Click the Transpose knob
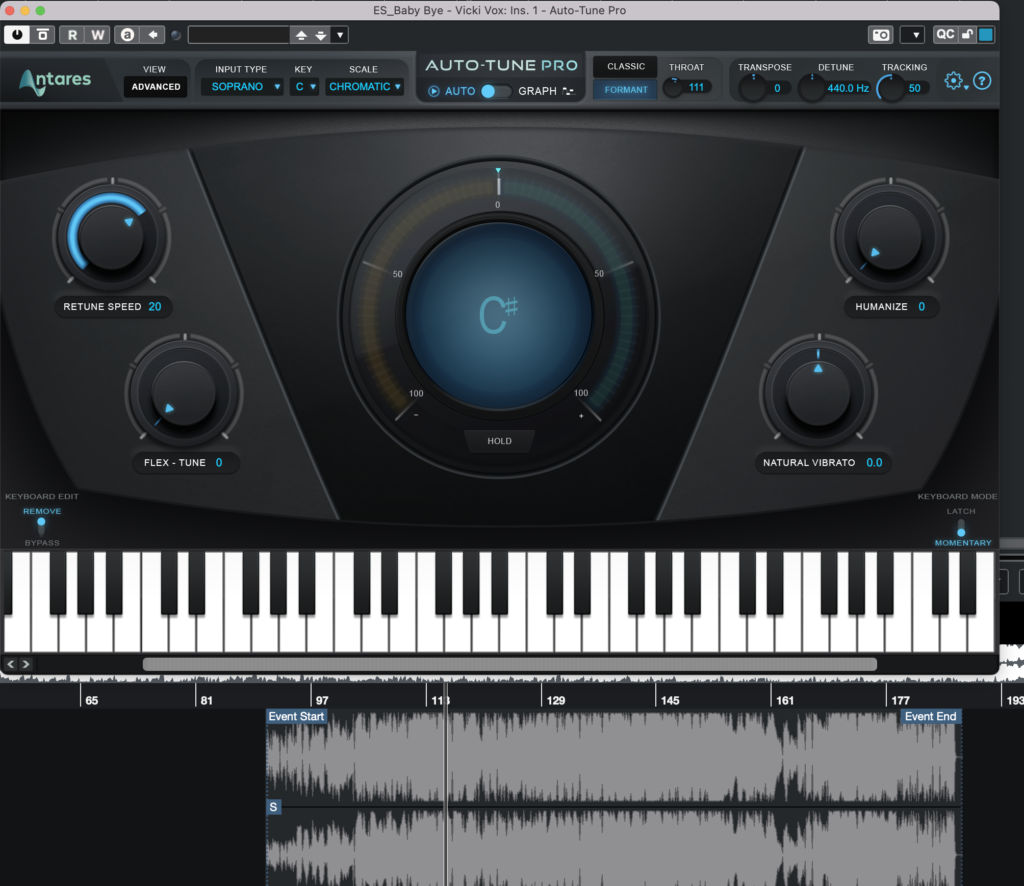This screenshot has height=886, width=1024. [x=753, y=87]
